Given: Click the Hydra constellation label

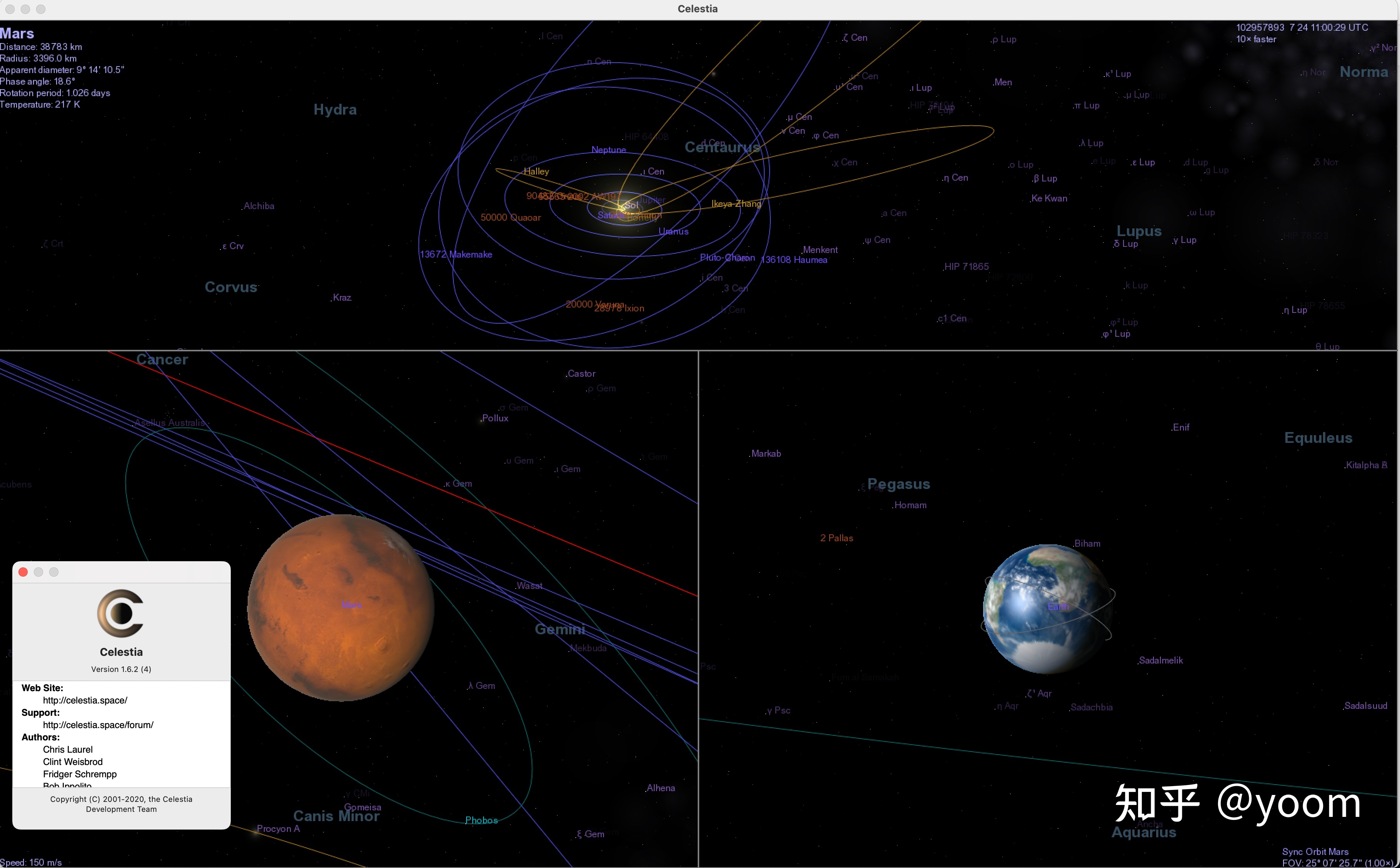Looking at the screenshot, I should 335,110.
